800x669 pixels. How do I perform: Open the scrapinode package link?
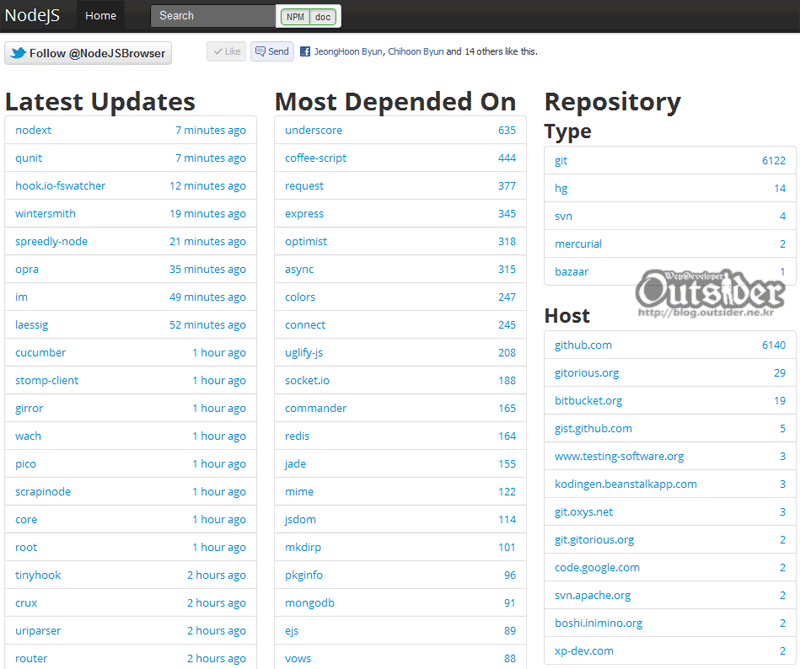pos(43,492)
